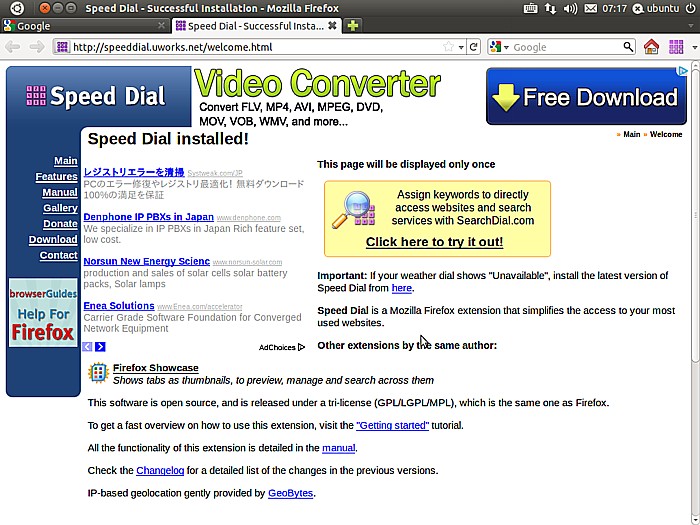Open the manual link in the paragraph

pos(338,448)
